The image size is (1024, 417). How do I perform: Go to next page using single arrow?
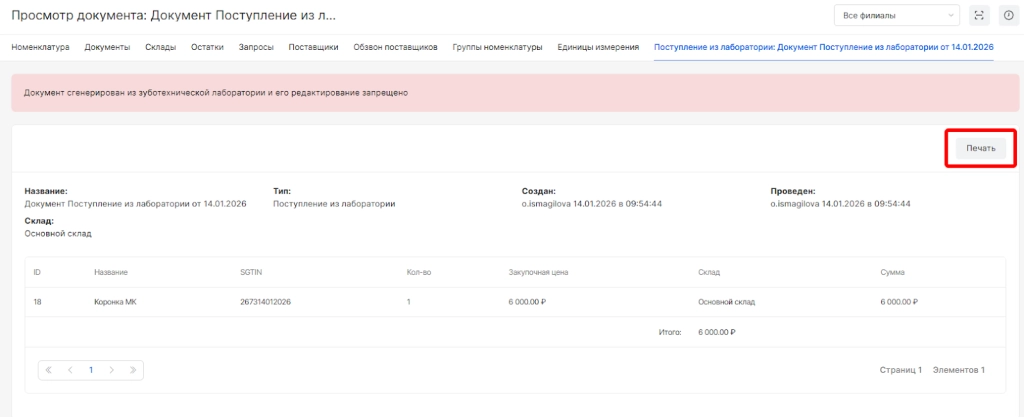[x=111, y=369]
